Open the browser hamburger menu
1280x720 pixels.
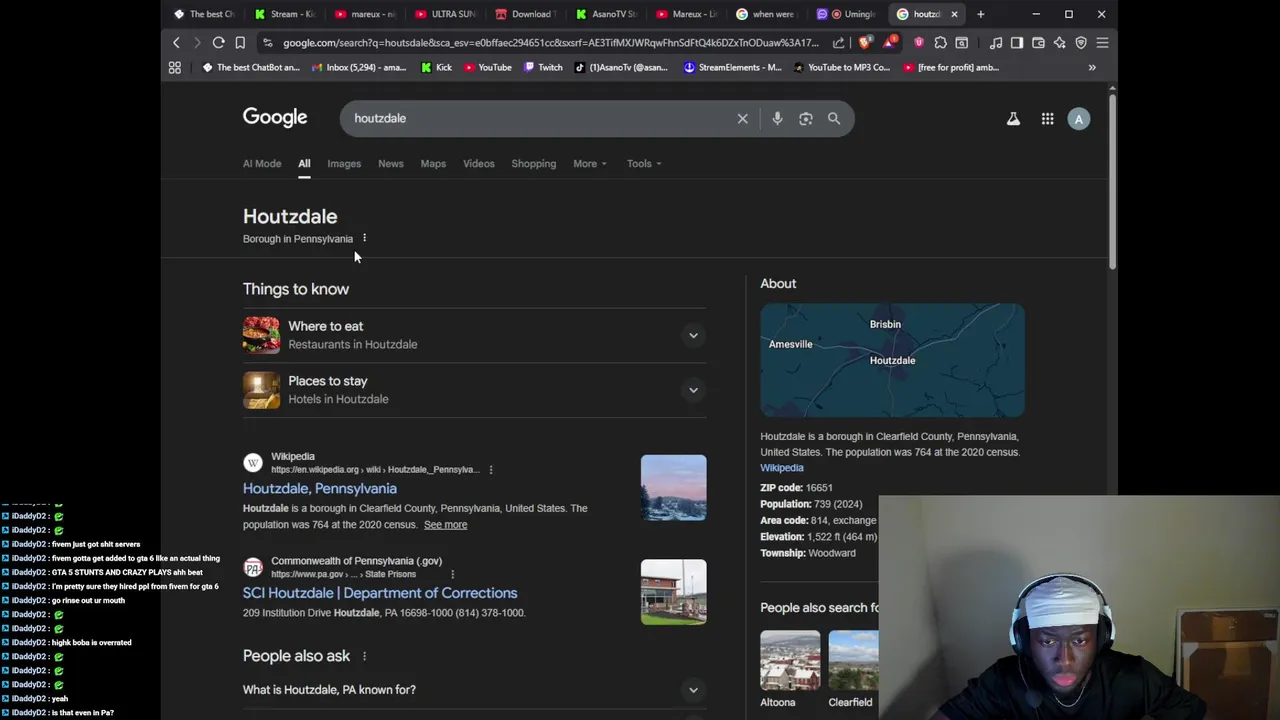(1102, 43)
